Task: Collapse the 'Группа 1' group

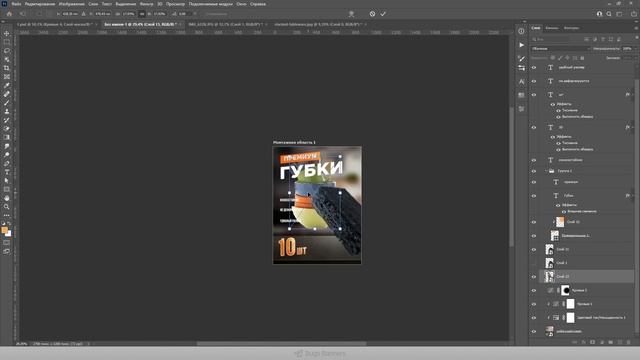Action: pyautogui.click(x=547, y=171)
